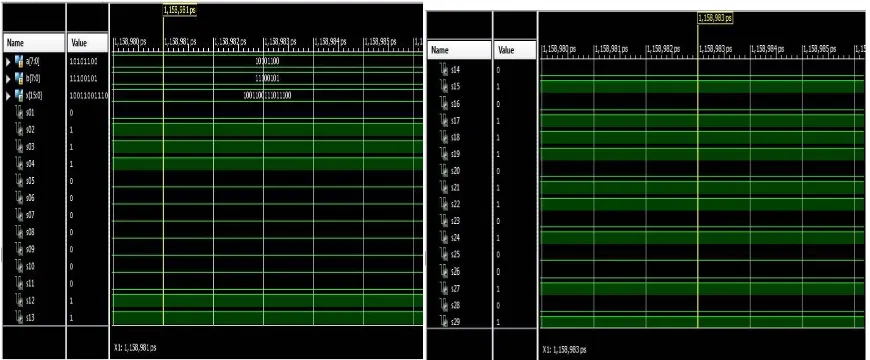Select signal name s24
The height and width of the screenshot is (360, 870).
(455, 238)
